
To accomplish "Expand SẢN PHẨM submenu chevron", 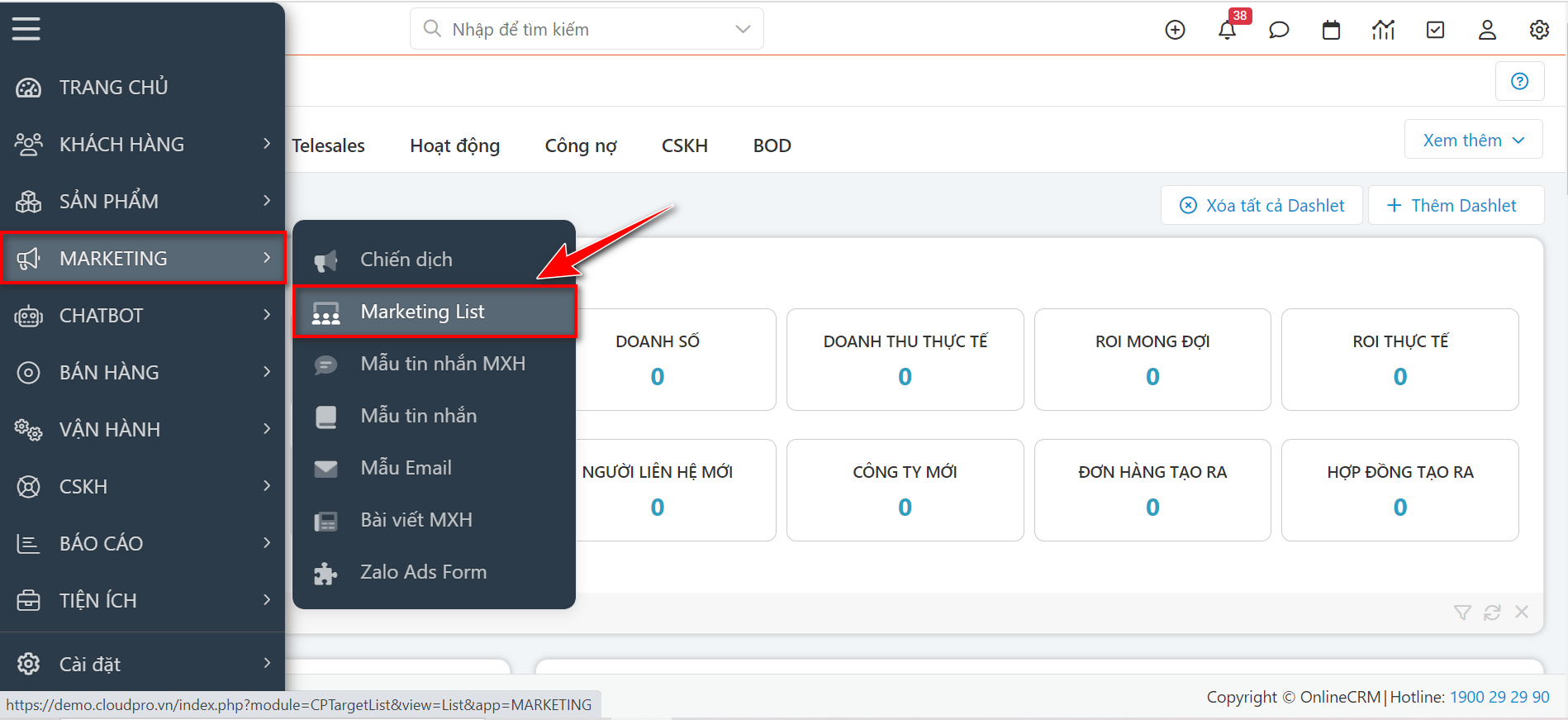I will click(267, 201).
